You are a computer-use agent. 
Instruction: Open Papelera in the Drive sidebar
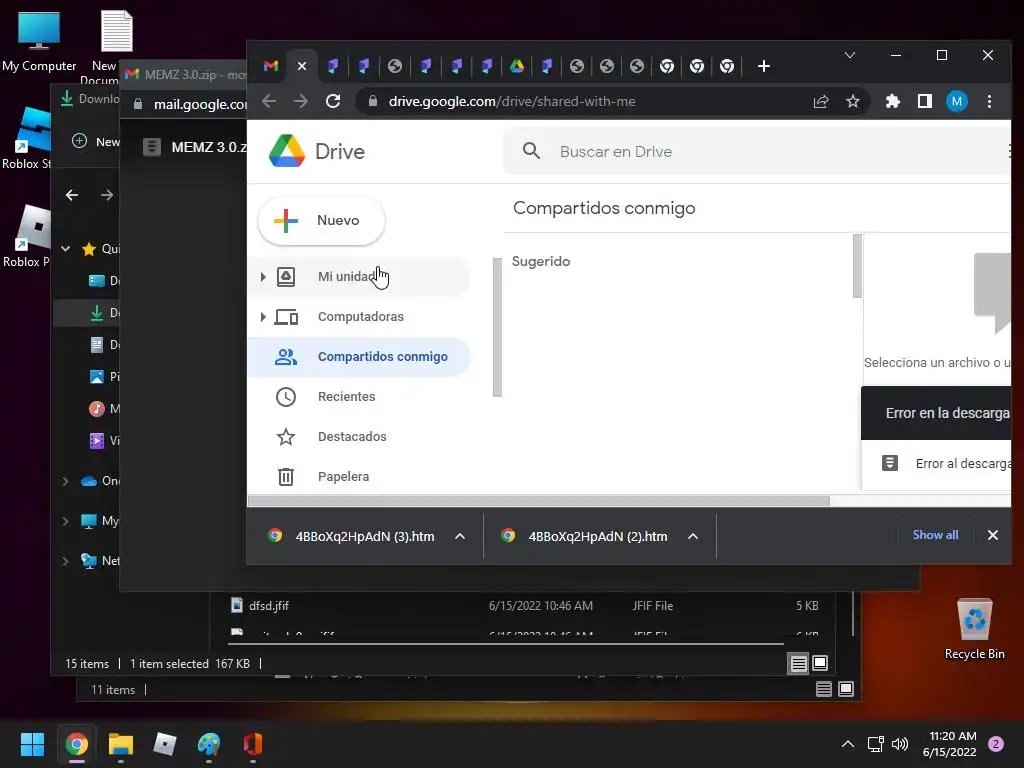pyautogui.click(x=359, y=476)
